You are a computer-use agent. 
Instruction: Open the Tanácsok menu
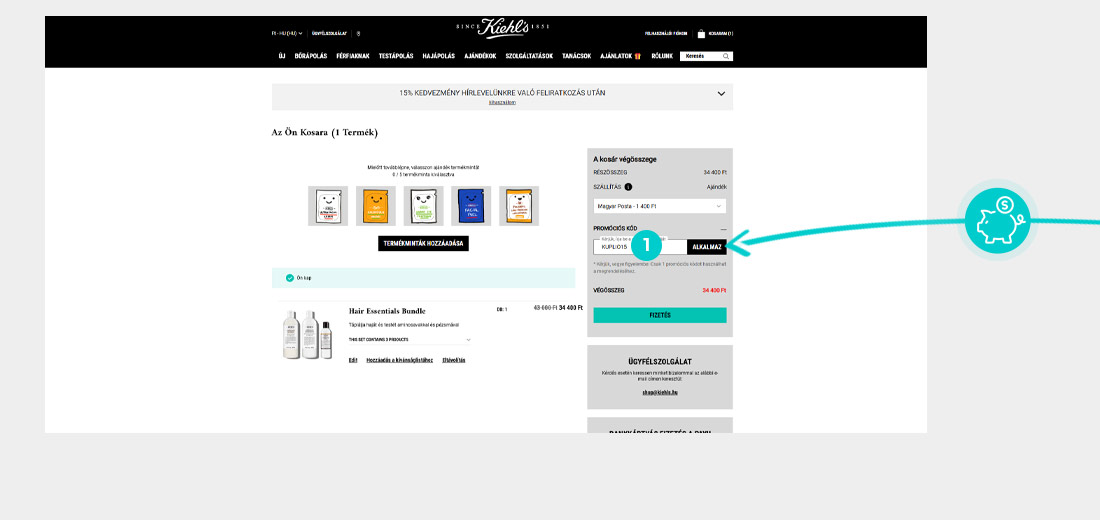pyautogui.click(x=577, y=56)
